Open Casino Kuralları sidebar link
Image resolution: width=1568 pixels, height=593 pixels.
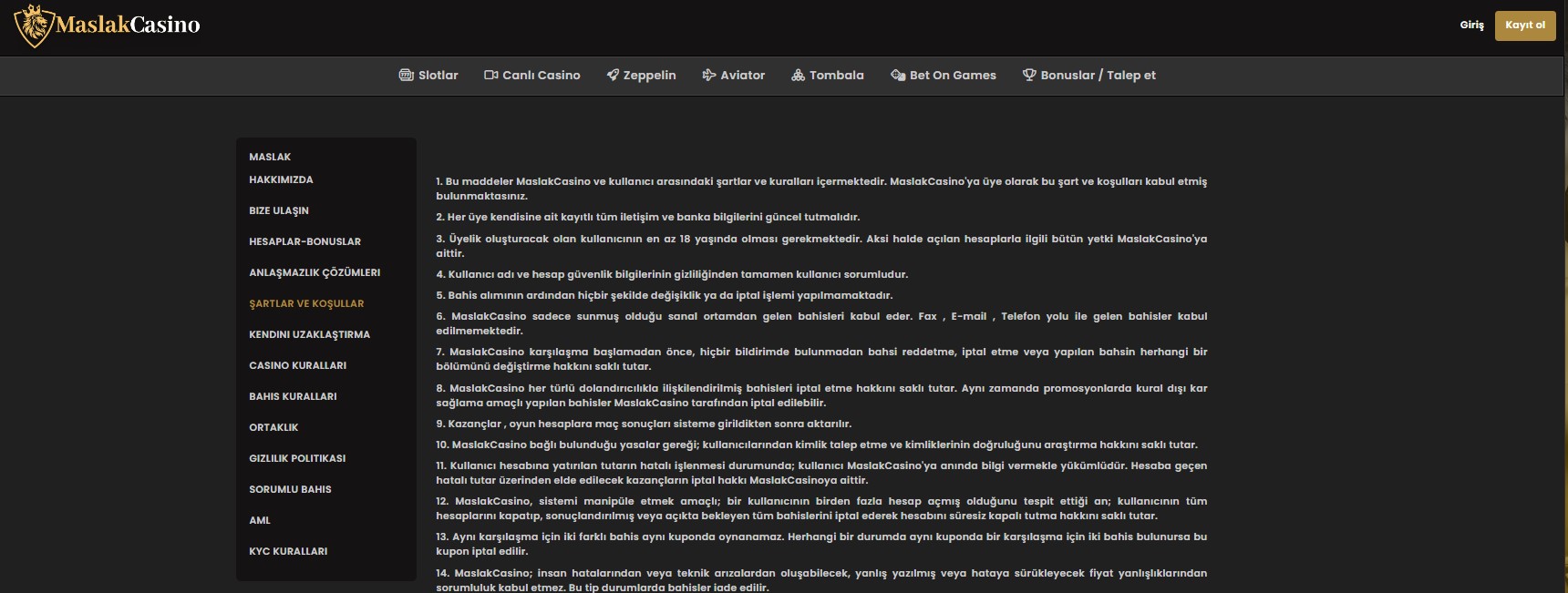297,365
